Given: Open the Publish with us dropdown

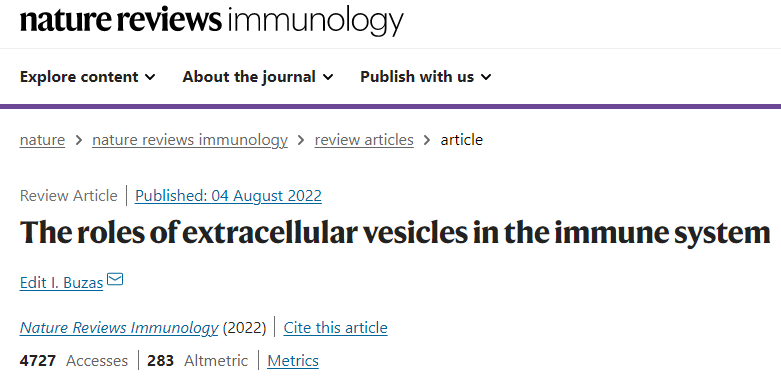Looking at the screenshot, I should [x=426, y=77].
